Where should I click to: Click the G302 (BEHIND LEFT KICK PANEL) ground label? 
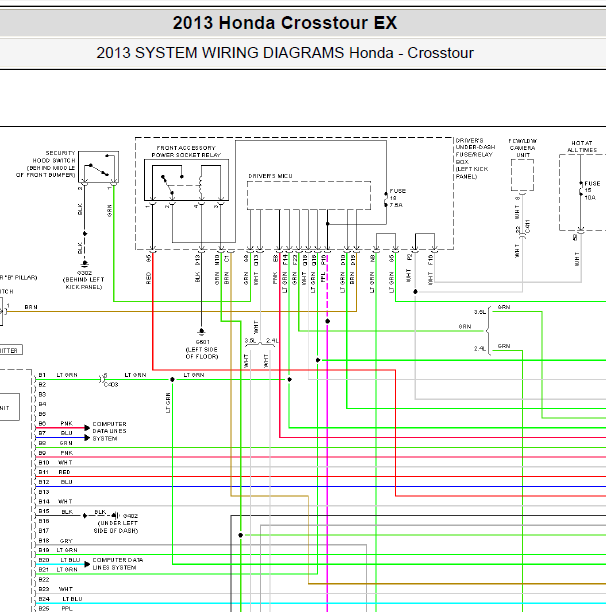point(84,280)
